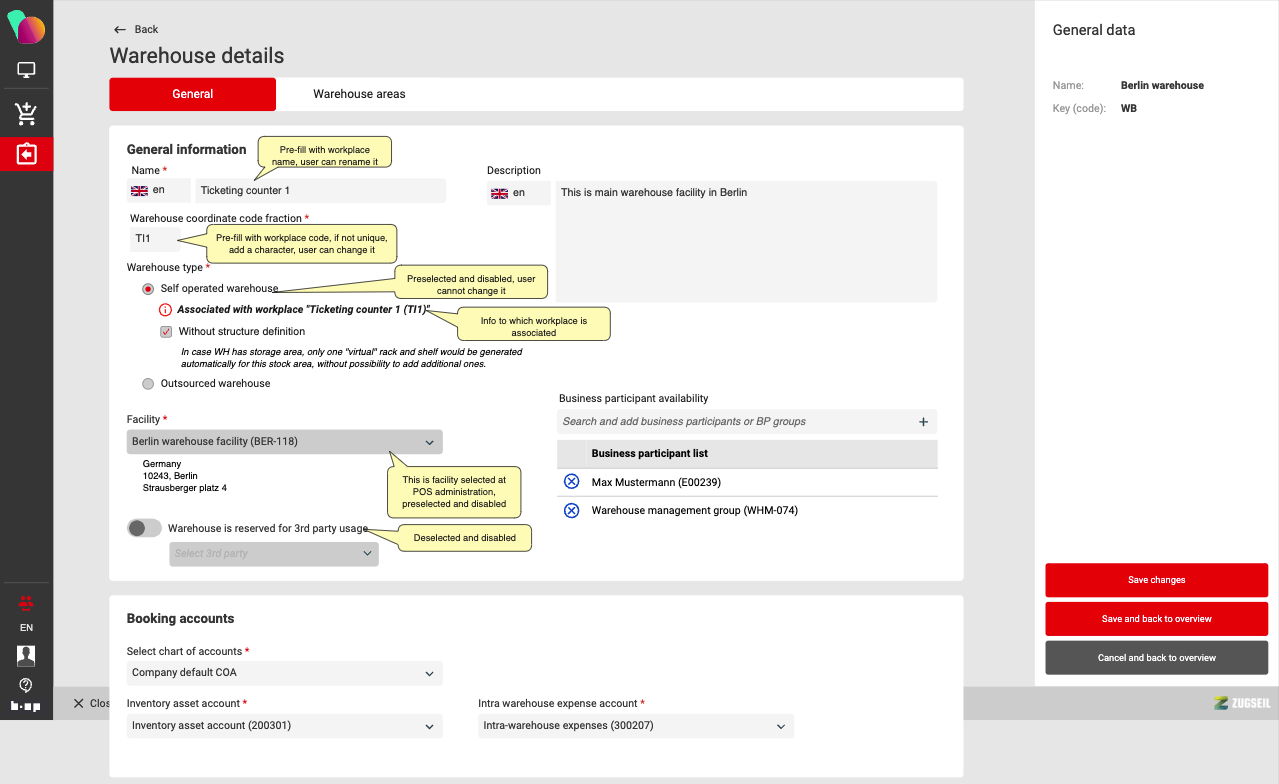Click the Name input field
This screenshot has width=1279, height=784.
320,191
